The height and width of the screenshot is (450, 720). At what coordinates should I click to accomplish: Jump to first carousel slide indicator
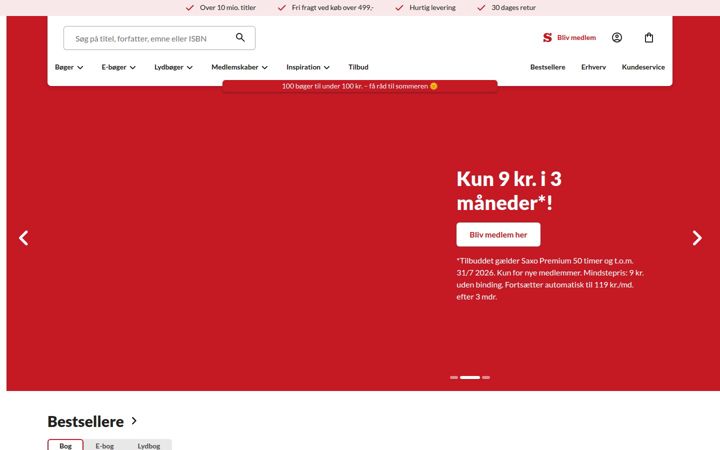[454, 377]
